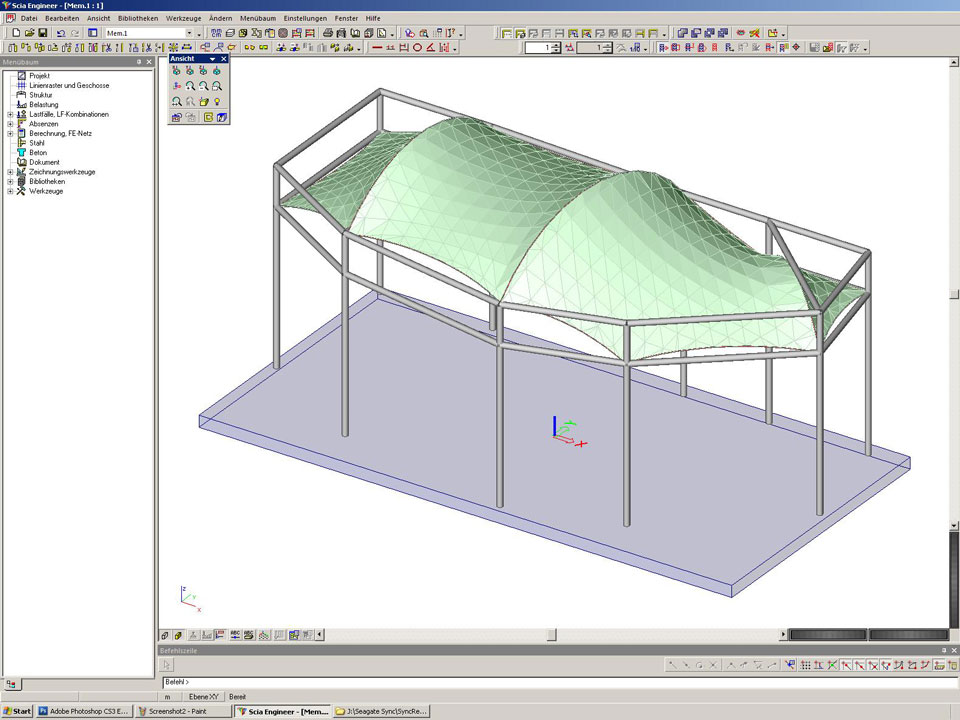
Task: Expand the Bibliotheken tree node
Action: [10, 182]
